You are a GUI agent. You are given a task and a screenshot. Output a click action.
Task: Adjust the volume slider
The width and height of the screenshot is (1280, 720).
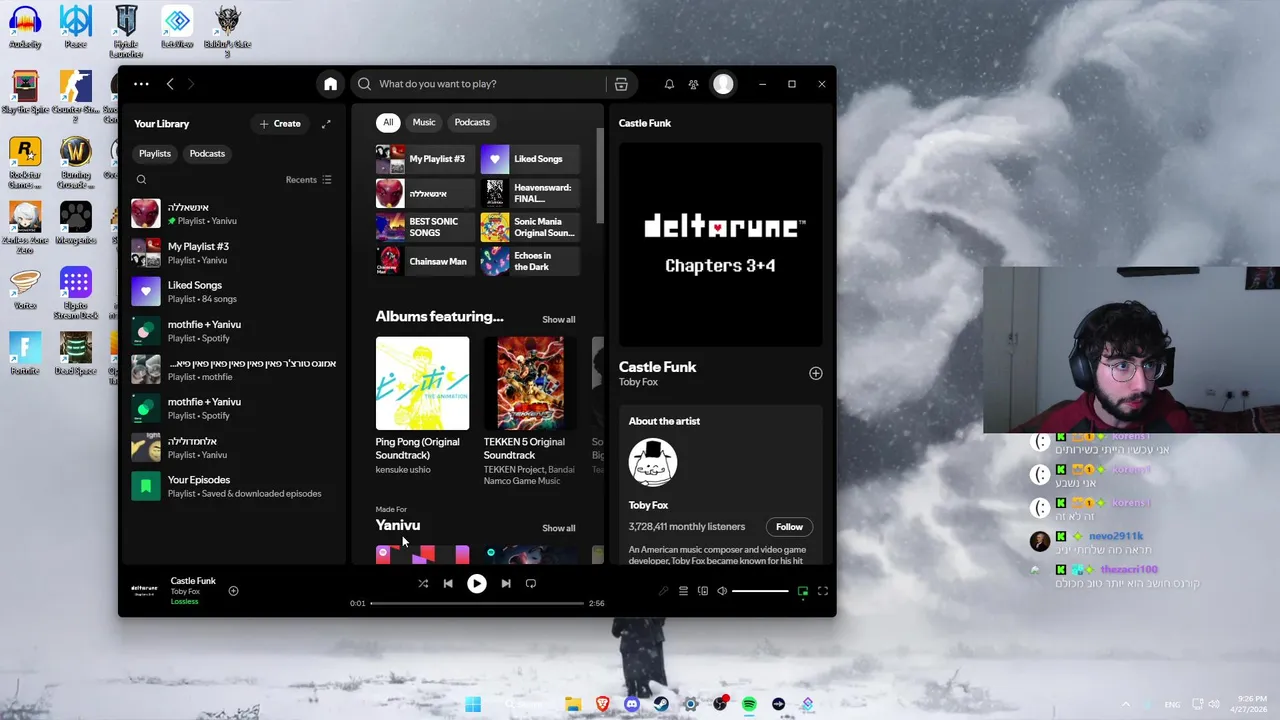tap(761, 591)
